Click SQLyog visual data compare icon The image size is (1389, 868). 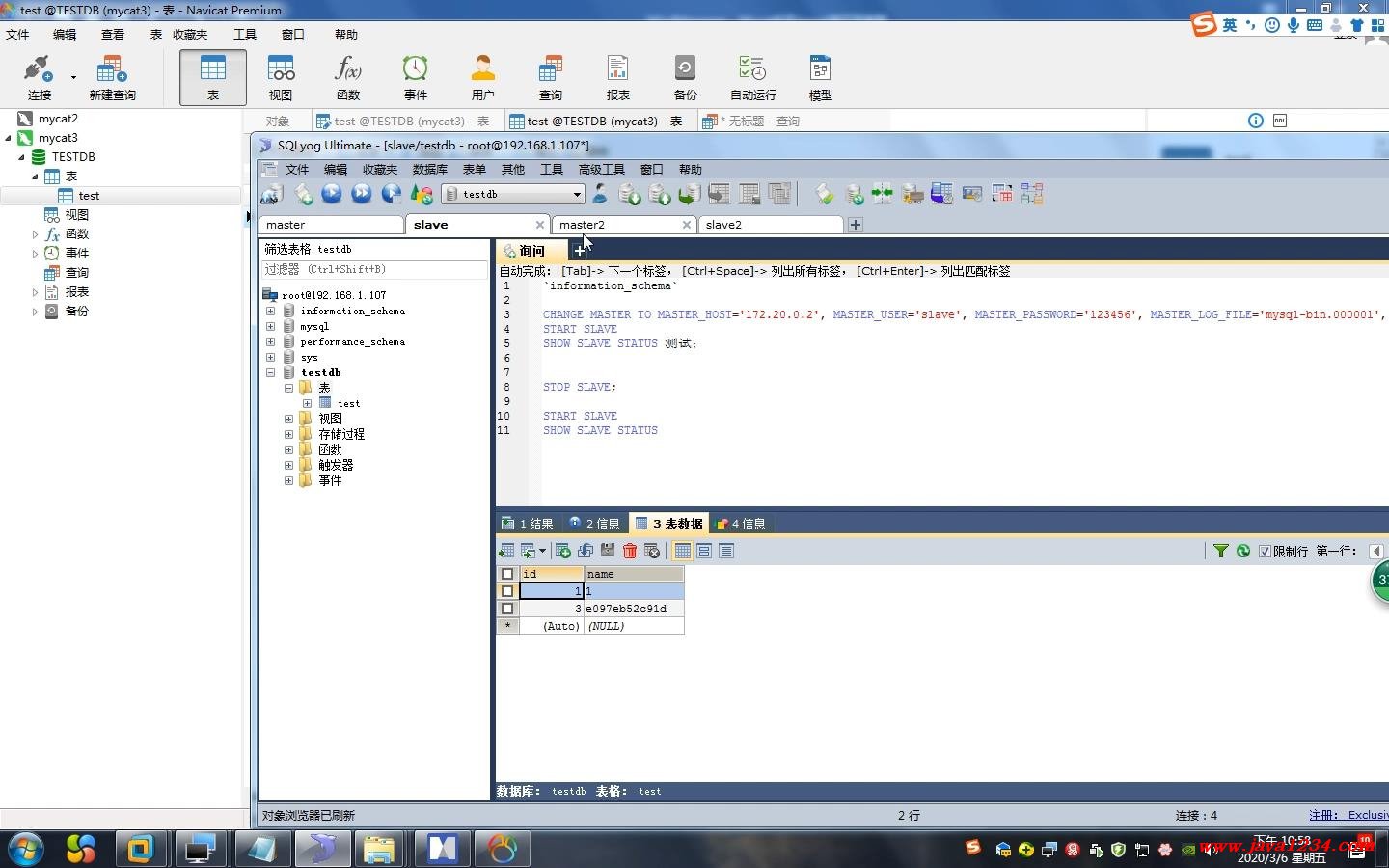[883, 194]
